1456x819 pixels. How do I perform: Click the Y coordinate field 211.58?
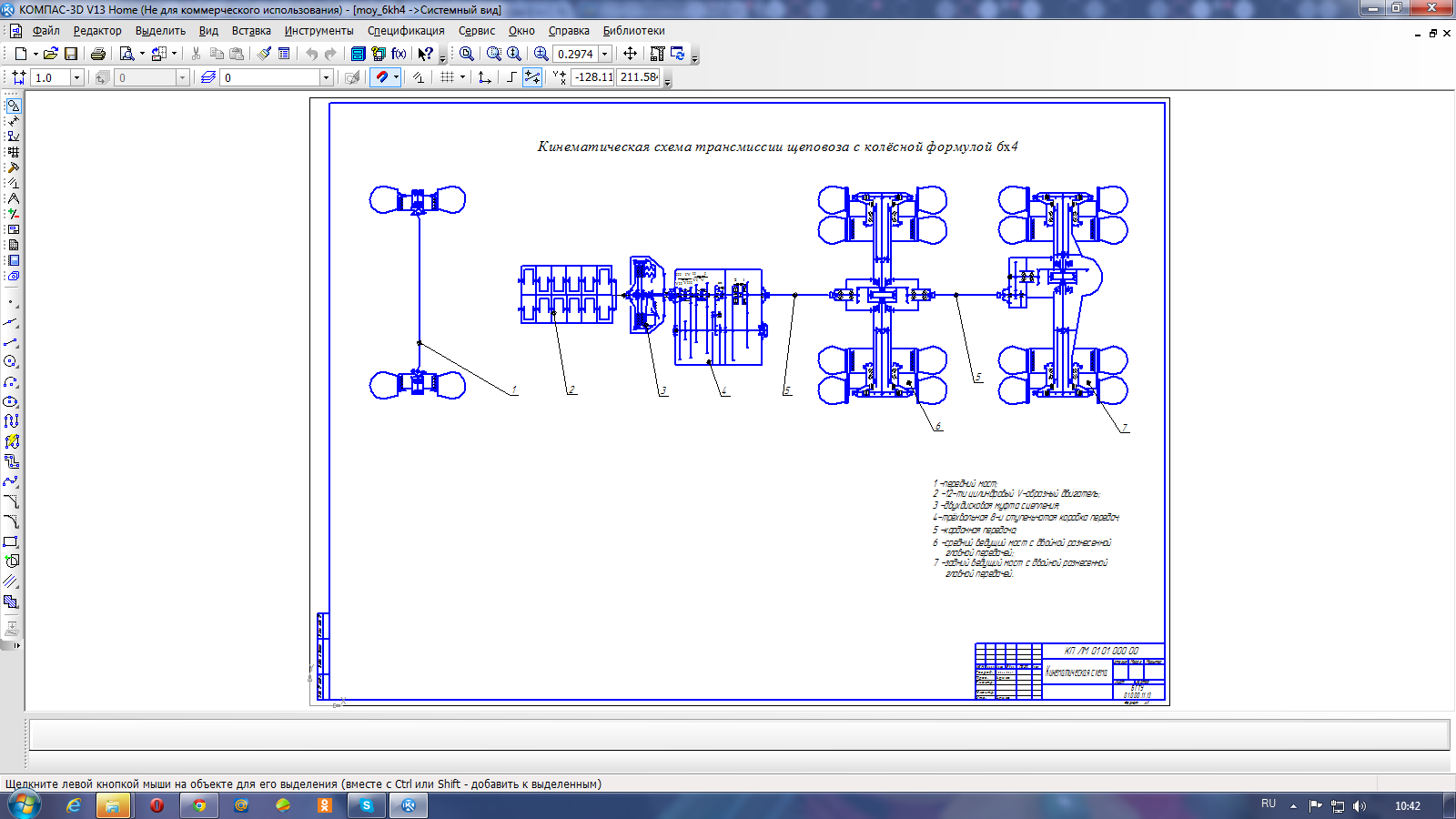[639, 77]
